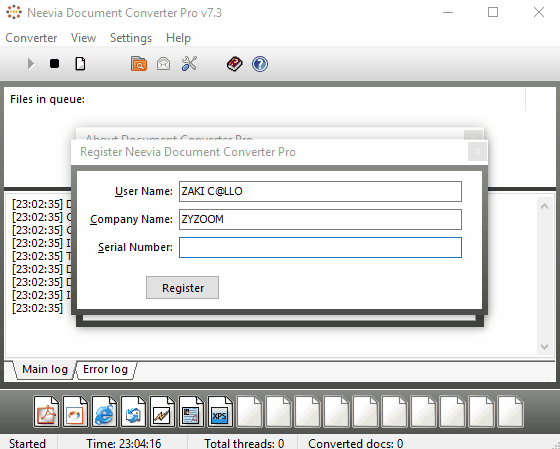560x449 pixels.
Task: Click the blue question mark help icon
Action: click(x=260, y=64)
